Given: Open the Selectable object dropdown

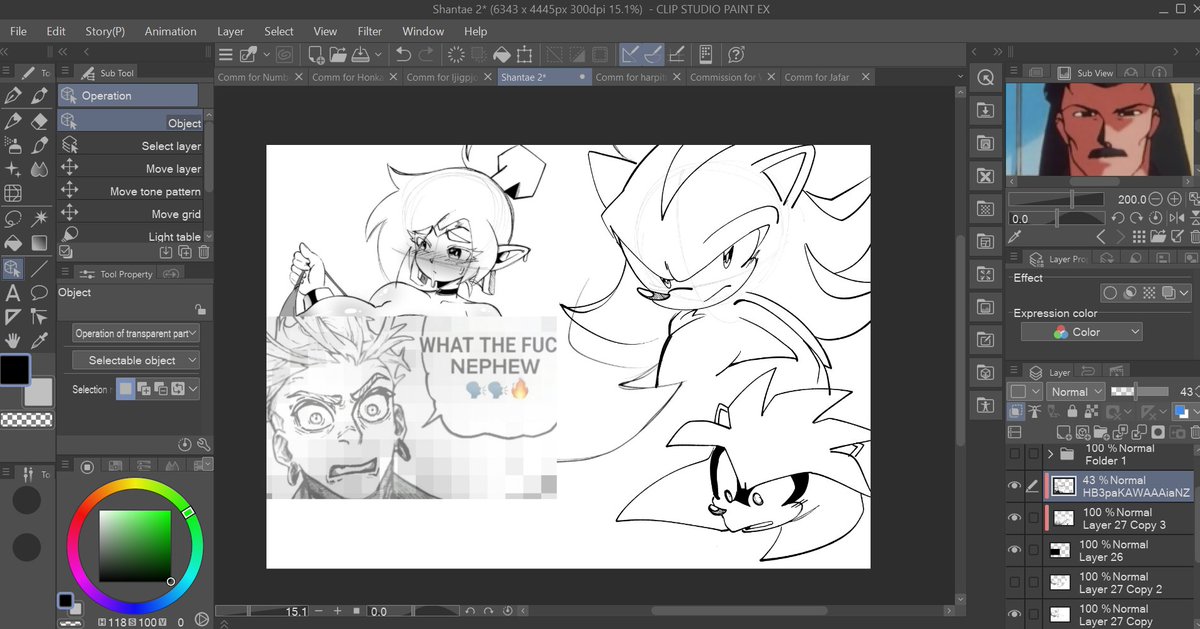Looking at the screenshot, I should (x=136, y=360).
